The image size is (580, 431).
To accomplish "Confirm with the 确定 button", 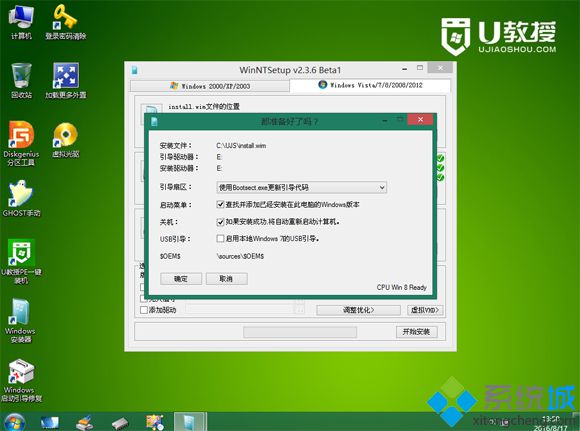I will (x=181, y=279).
